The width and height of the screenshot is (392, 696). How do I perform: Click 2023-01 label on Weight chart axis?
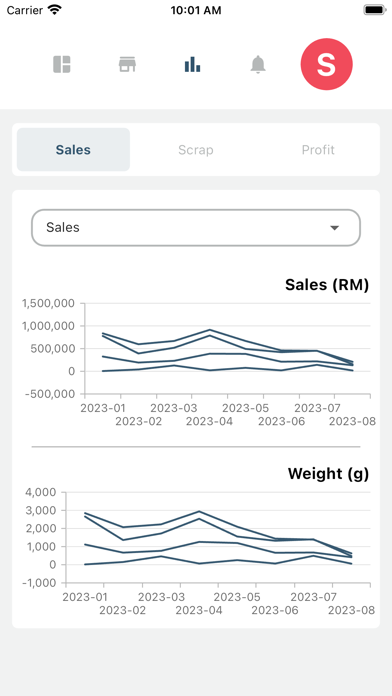pos(85,597)
